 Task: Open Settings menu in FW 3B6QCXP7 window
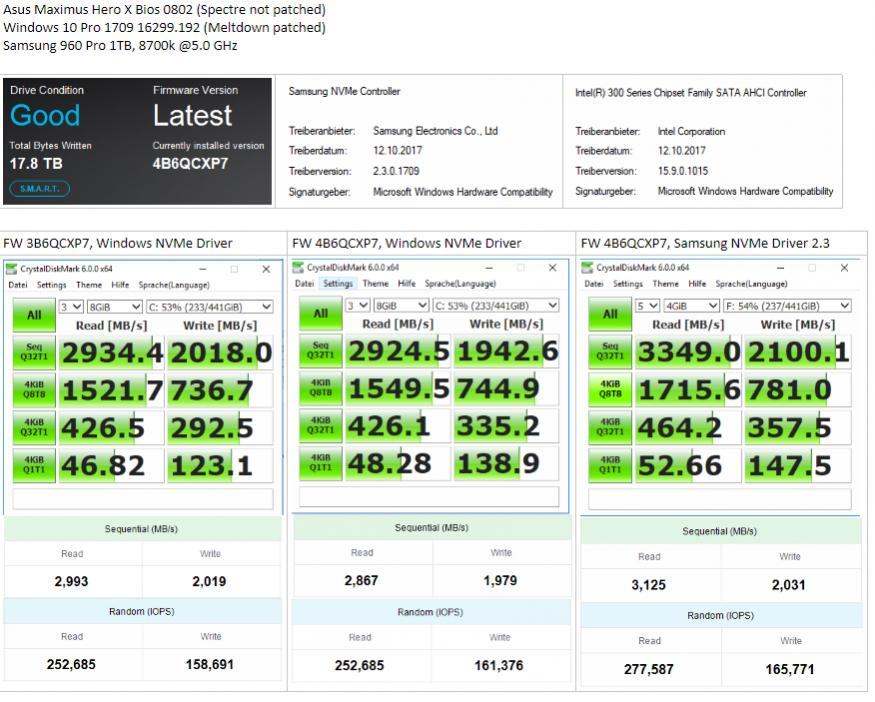[51, 285]
